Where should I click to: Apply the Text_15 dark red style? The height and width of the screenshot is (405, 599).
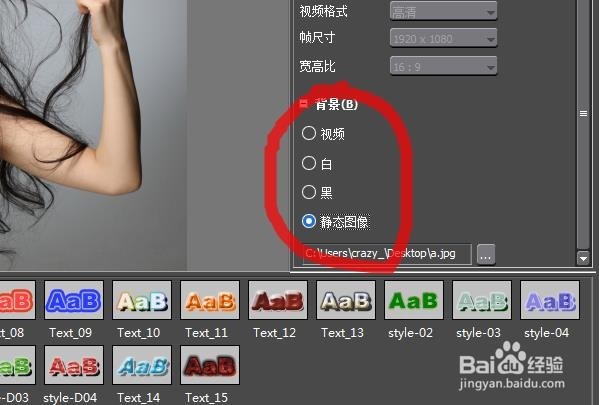[210, 365]
